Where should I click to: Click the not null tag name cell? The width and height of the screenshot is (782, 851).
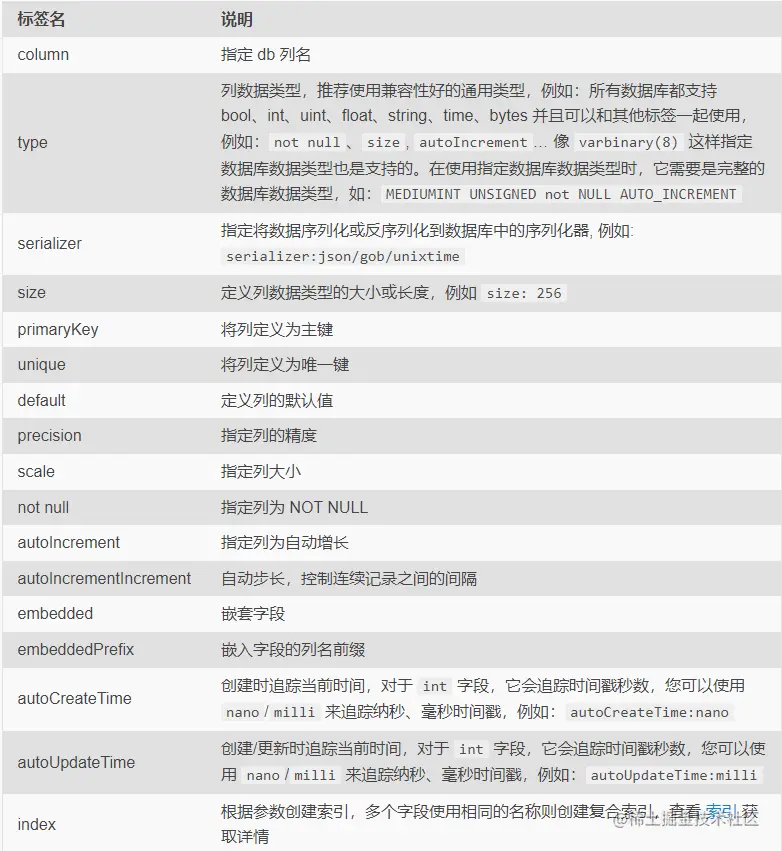tap(43, 507)
